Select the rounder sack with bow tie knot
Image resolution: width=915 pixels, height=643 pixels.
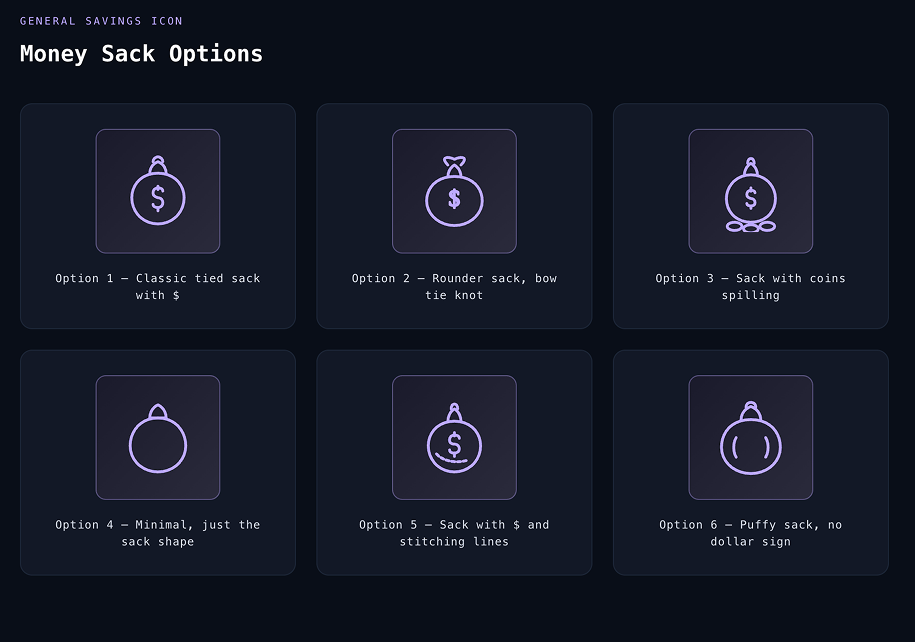454,191
